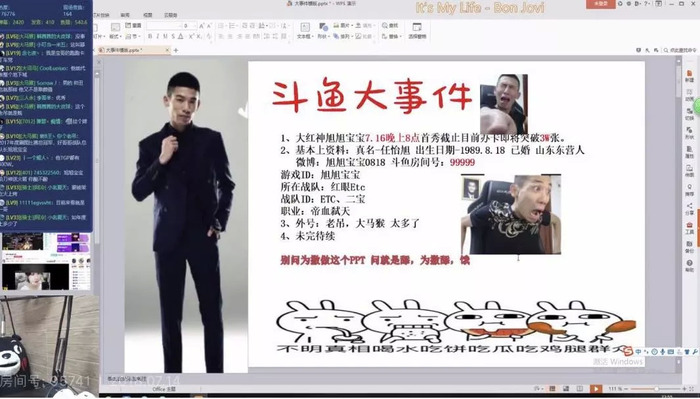Switch to slide sorter view icon

coord(566,389)
